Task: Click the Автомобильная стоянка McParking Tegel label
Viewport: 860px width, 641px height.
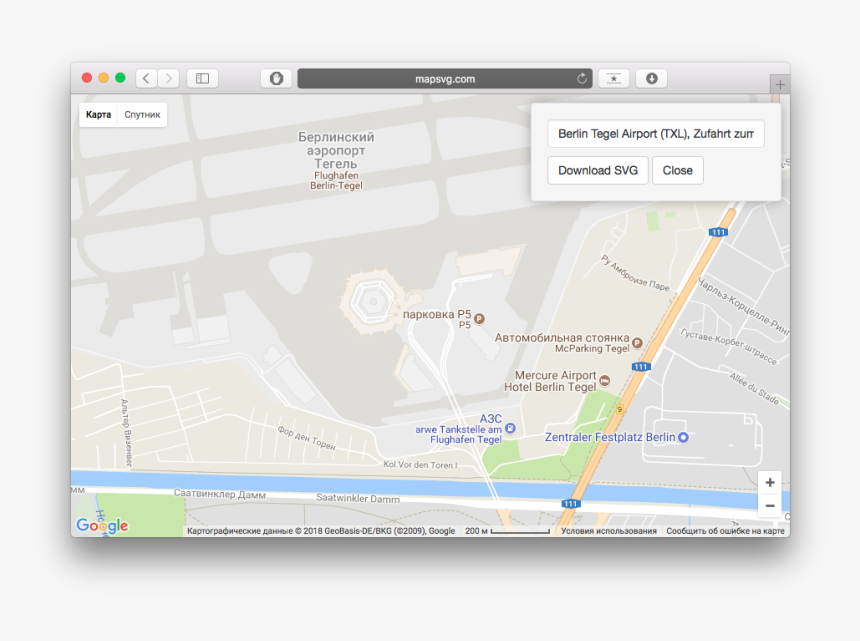Action: point(562,343)
